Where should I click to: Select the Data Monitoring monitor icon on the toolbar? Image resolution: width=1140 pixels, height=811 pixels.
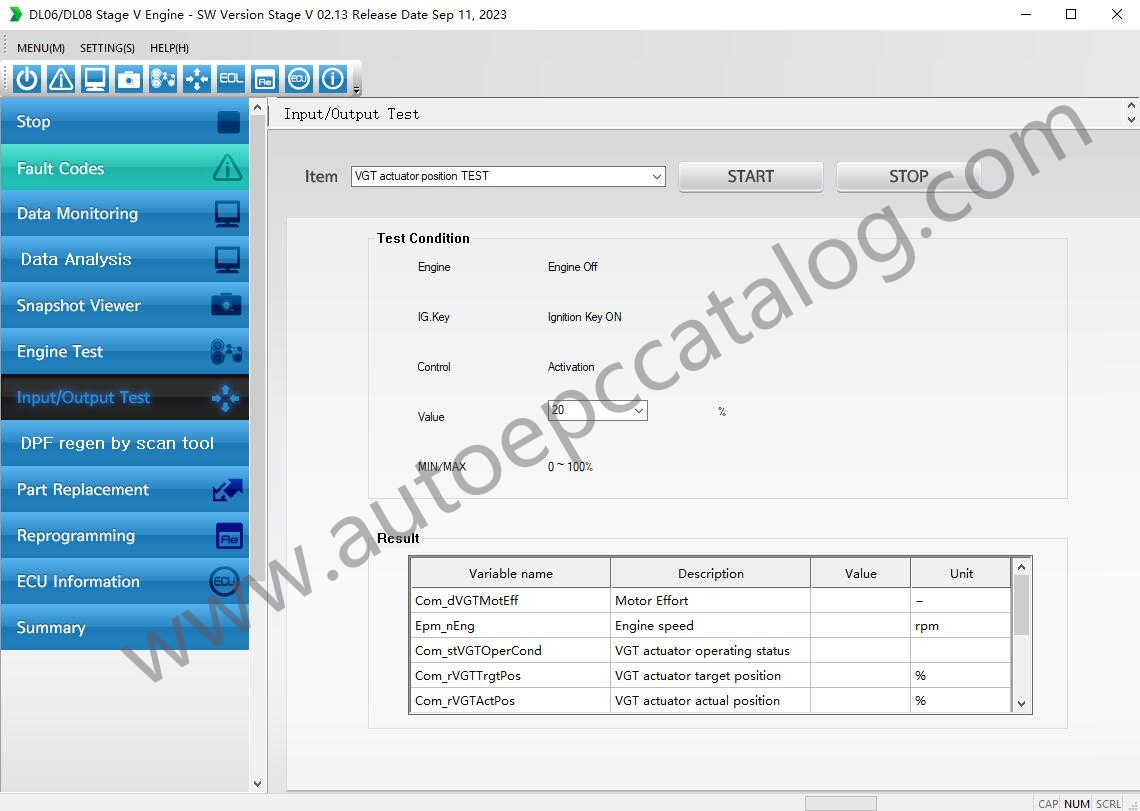click(94, 78)
